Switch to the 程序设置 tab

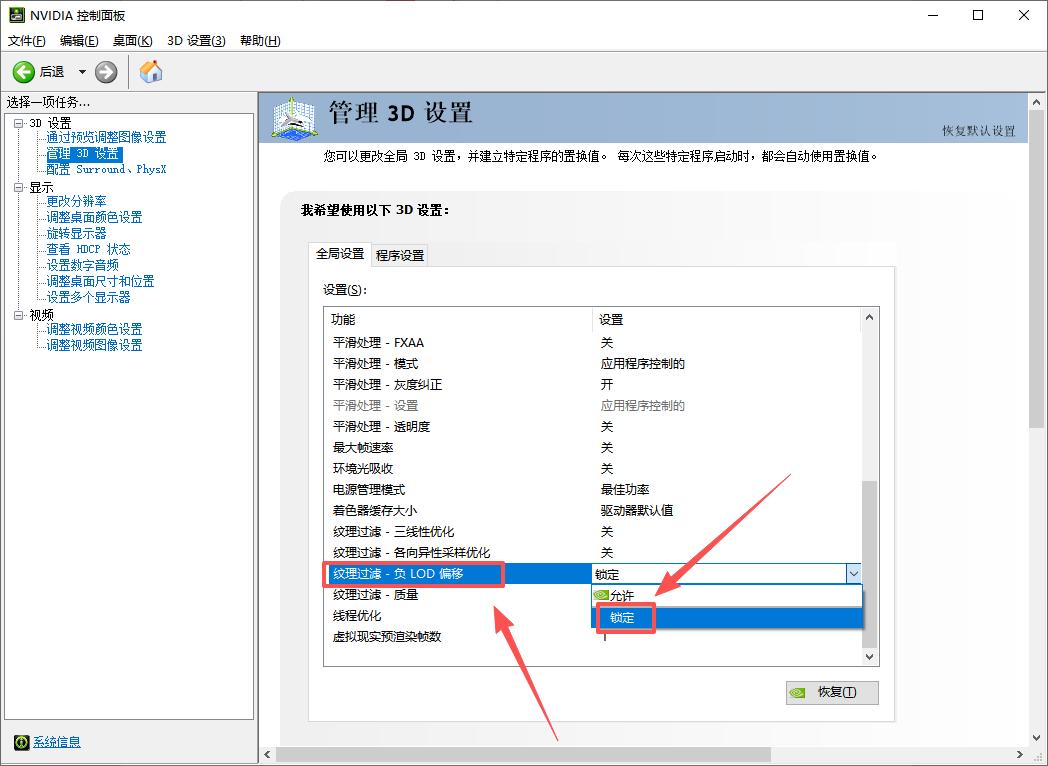[400, 255]
